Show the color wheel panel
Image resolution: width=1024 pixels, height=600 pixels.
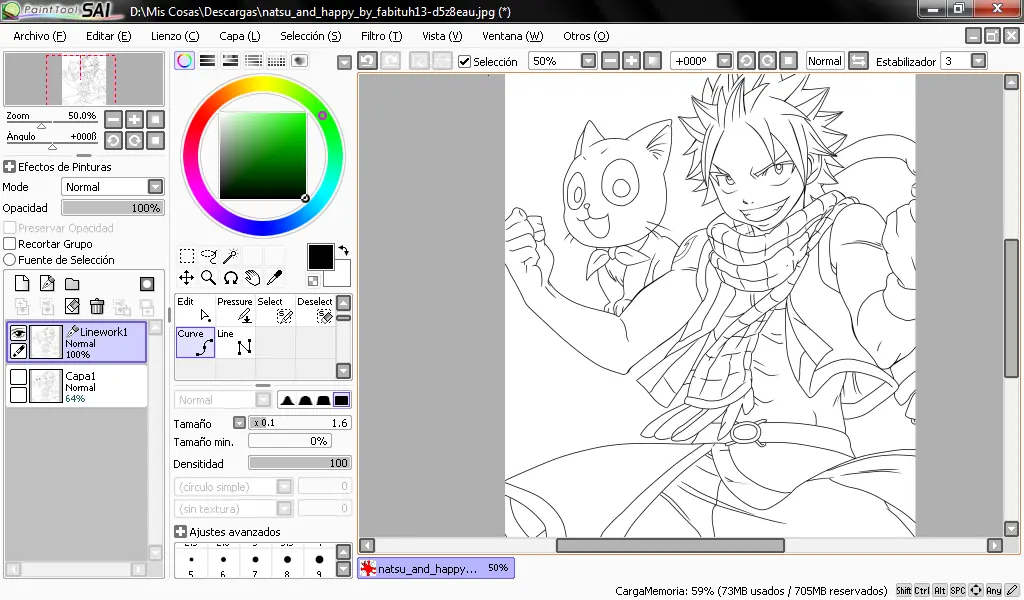click(185, 61)
